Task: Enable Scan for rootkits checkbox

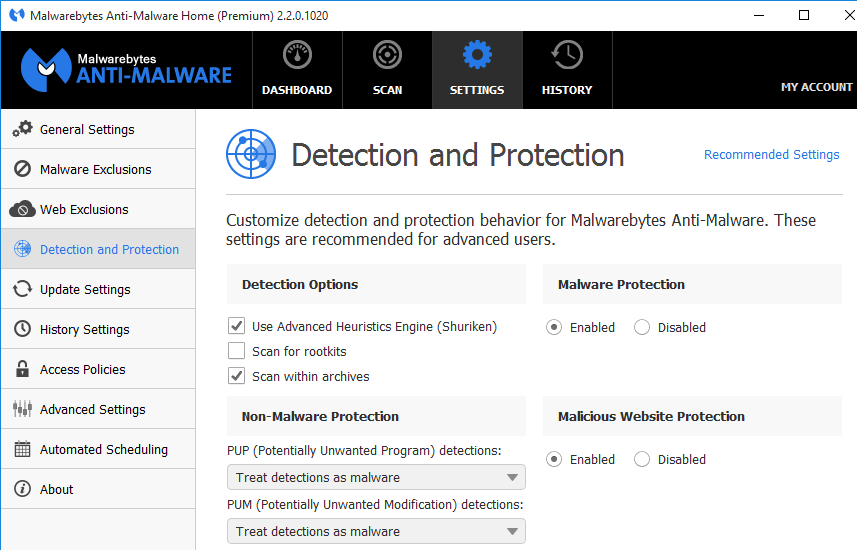Action: click(x=236, y=350)
